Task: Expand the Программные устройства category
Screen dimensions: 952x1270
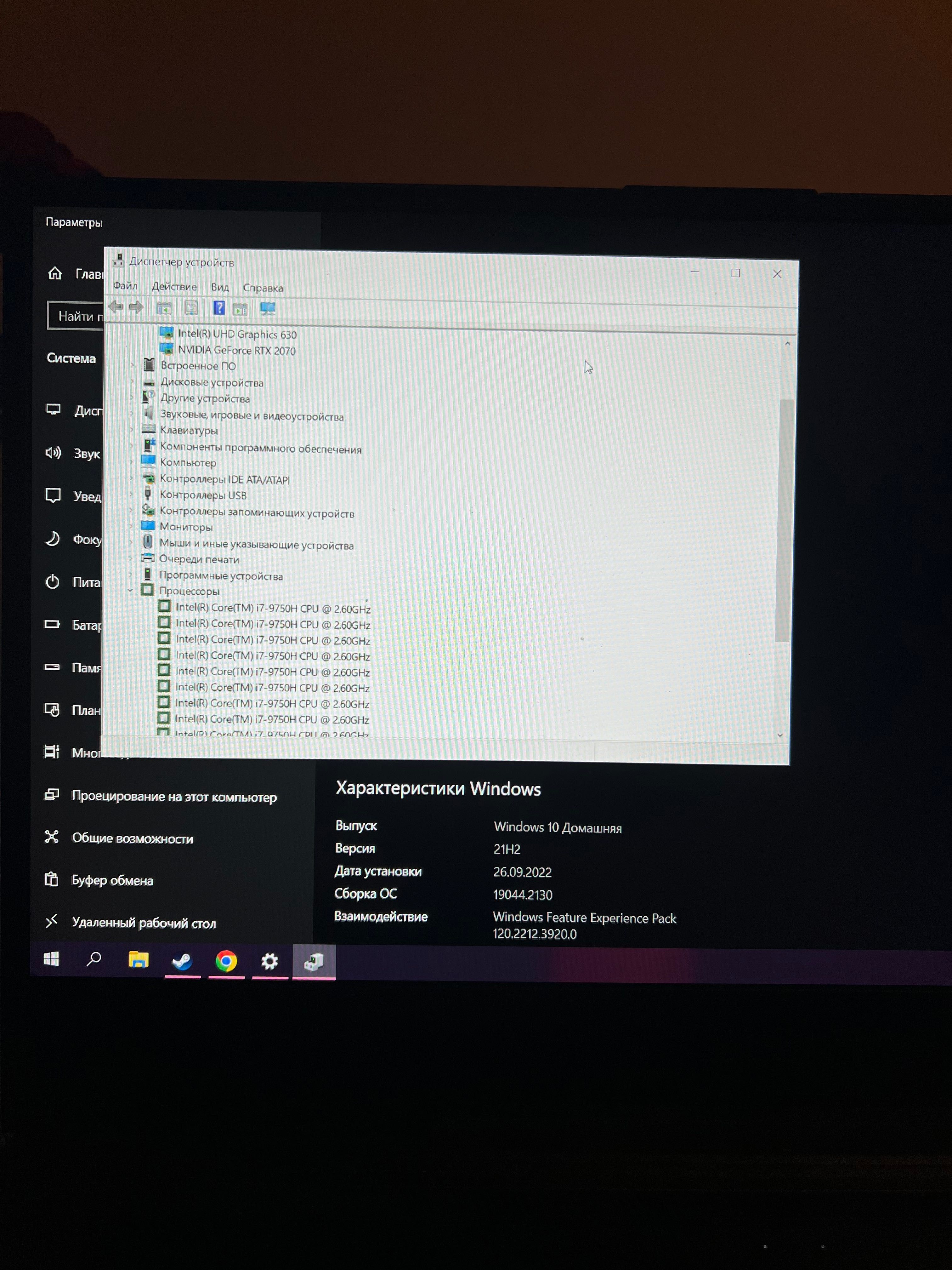Action: tap(131, 574)
